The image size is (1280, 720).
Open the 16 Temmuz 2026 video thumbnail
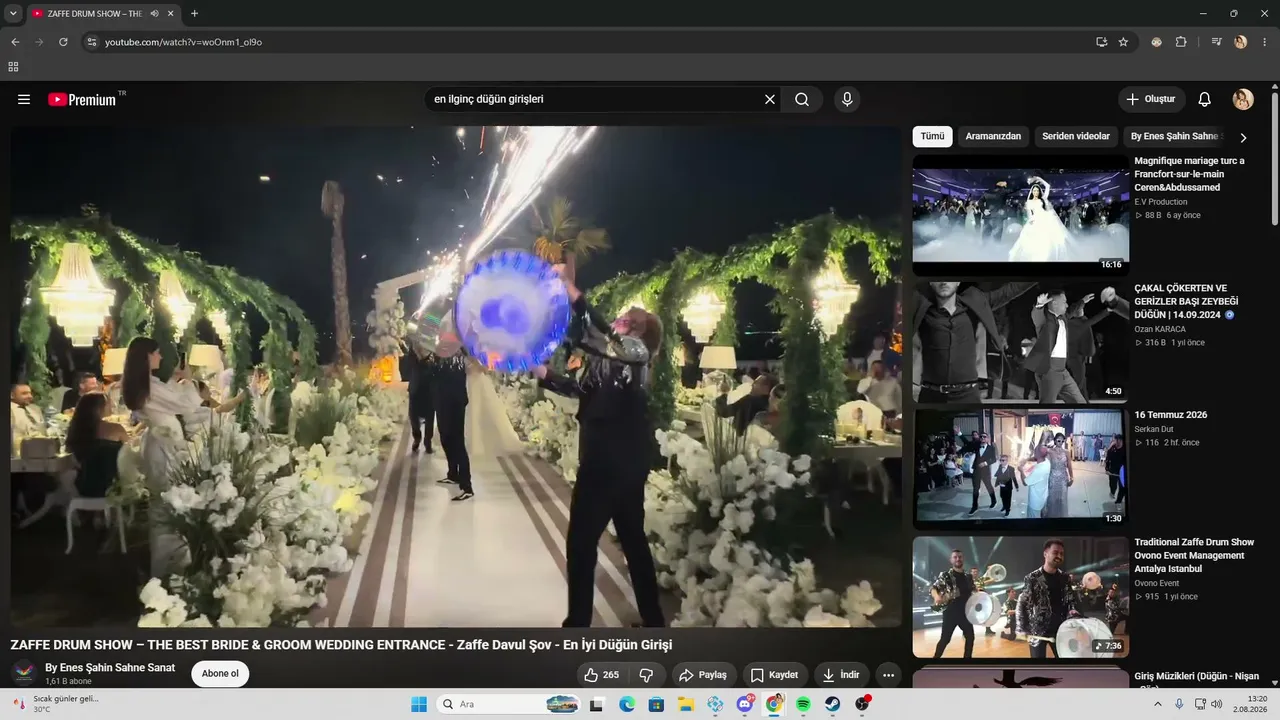pos(1021,469)
